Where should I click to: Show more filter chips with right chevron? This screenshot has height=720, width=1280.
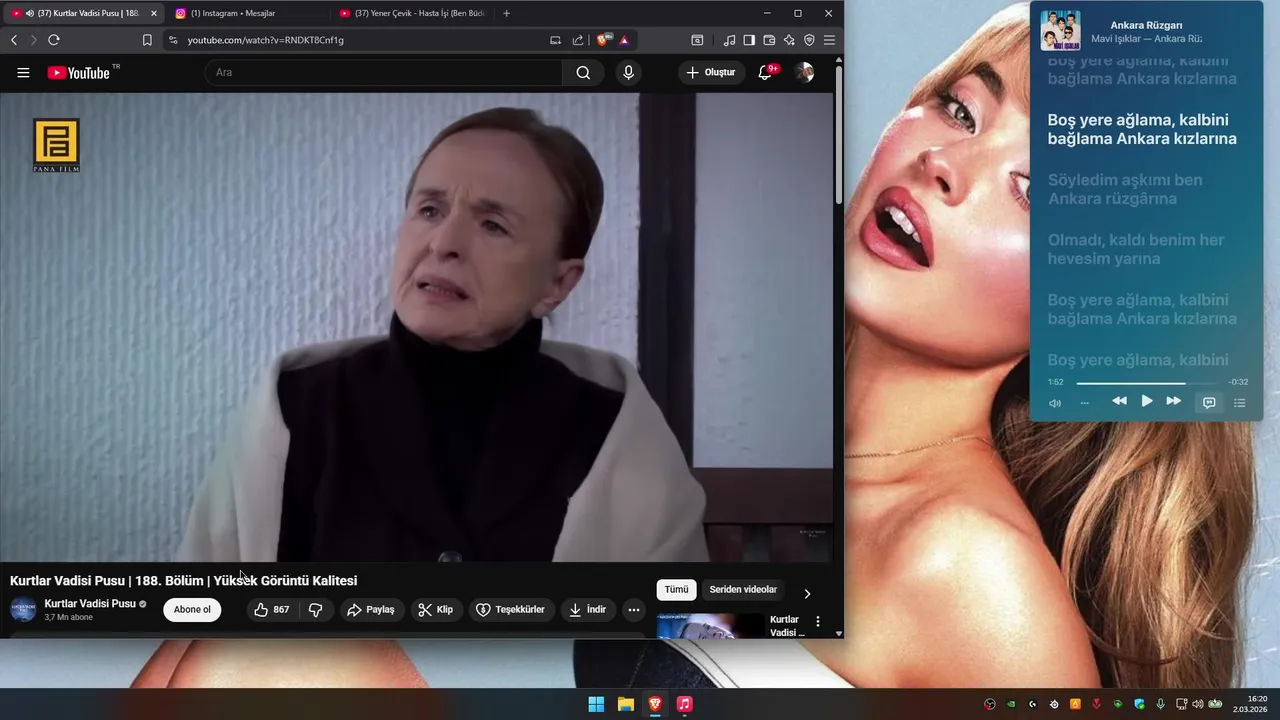(x=807, y=593)
